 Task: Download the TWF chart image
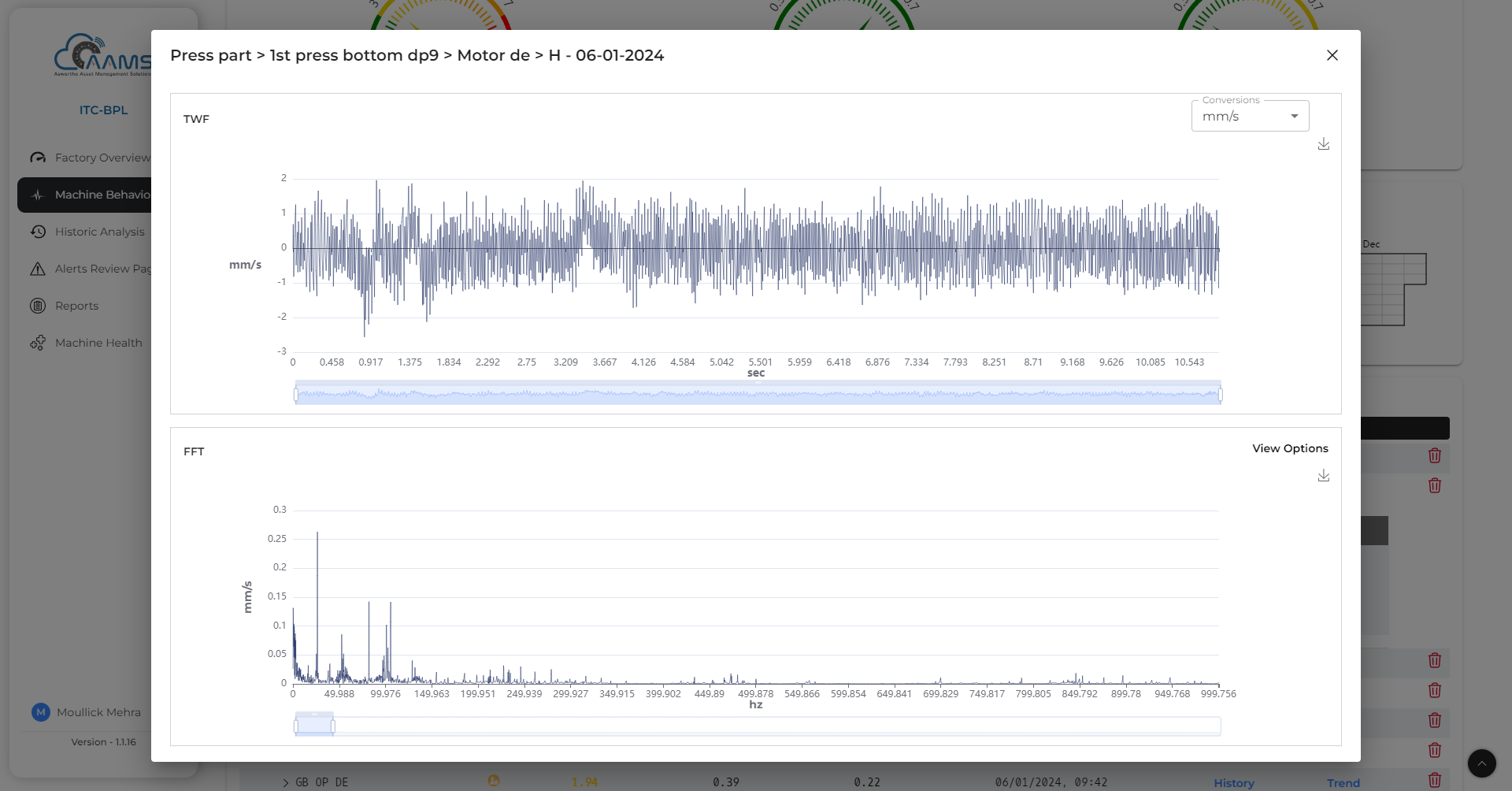point(1323,144)
